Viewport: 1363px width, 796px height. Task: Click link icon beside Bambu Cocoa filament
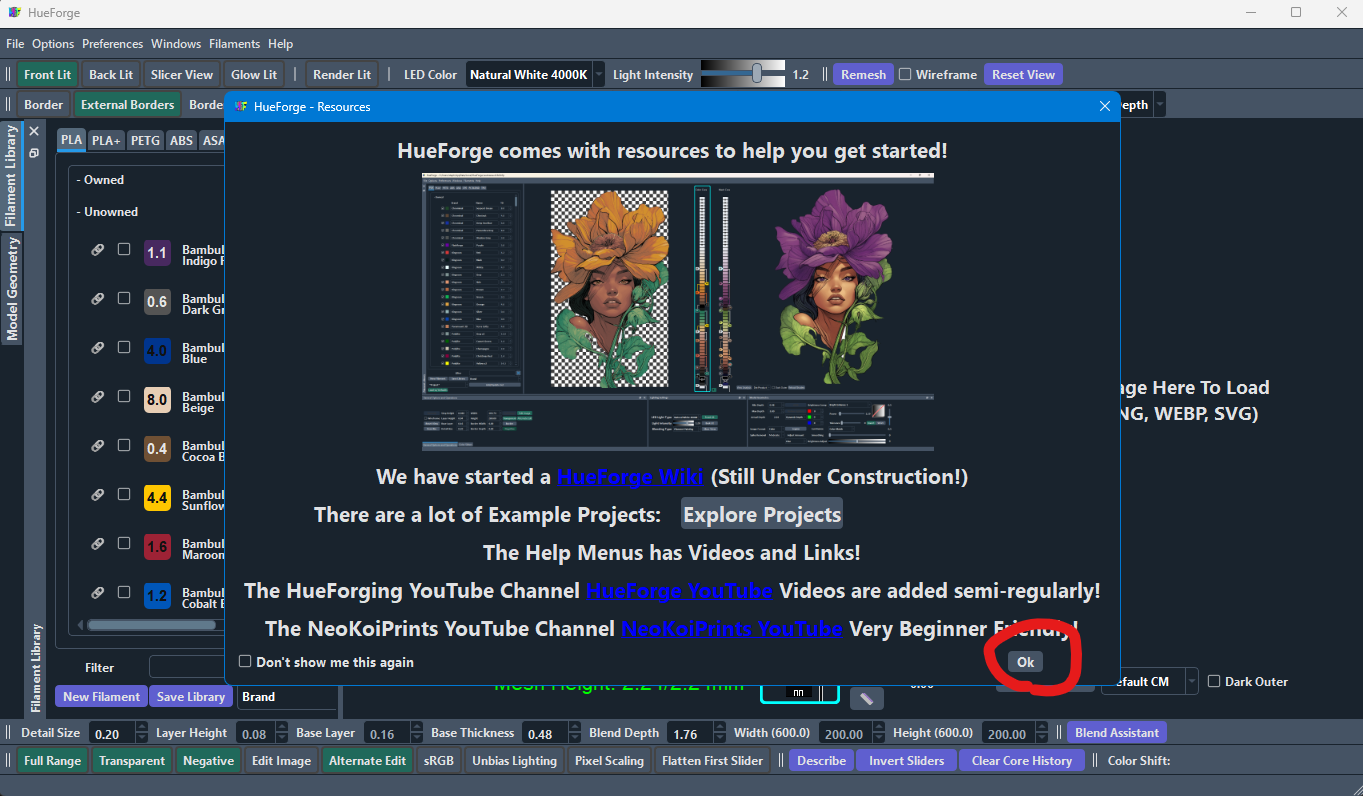98,446
